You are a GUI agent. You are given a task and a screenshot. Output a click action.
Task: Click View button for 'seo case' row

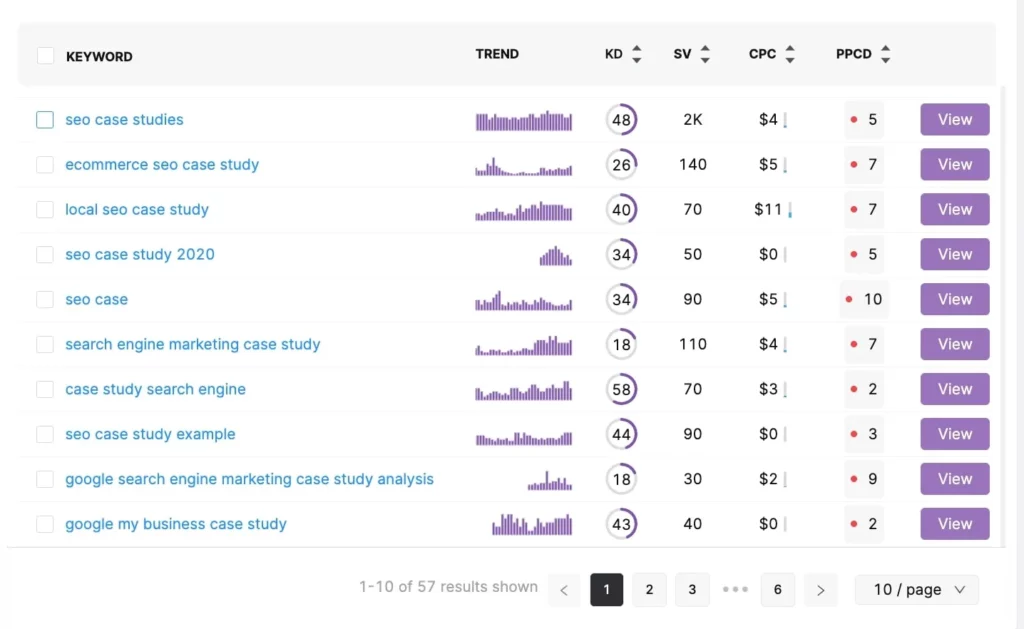pos(954,299)
